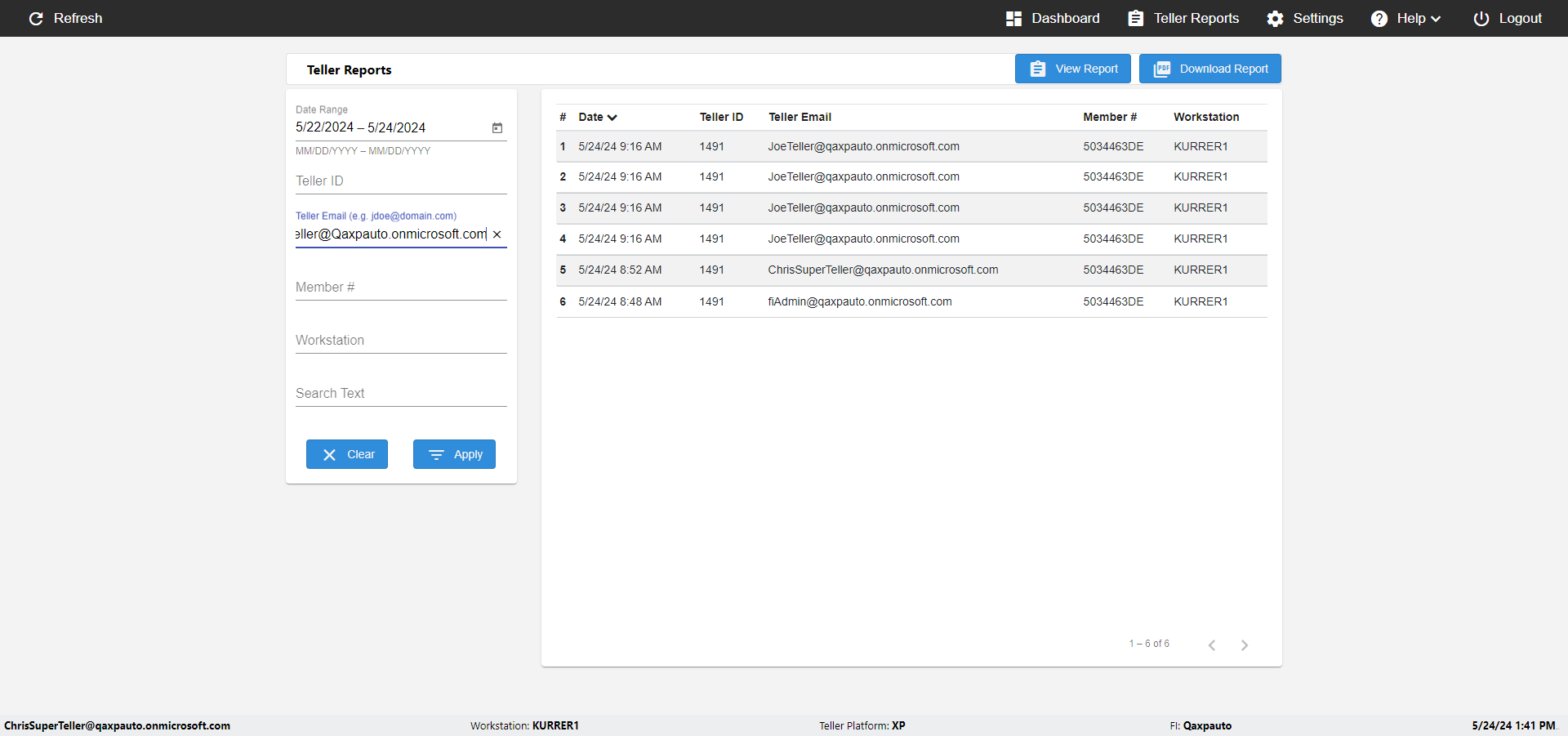1568x736 pixels.
Task: Go to previous page of results
Action: coord(1212,645)
